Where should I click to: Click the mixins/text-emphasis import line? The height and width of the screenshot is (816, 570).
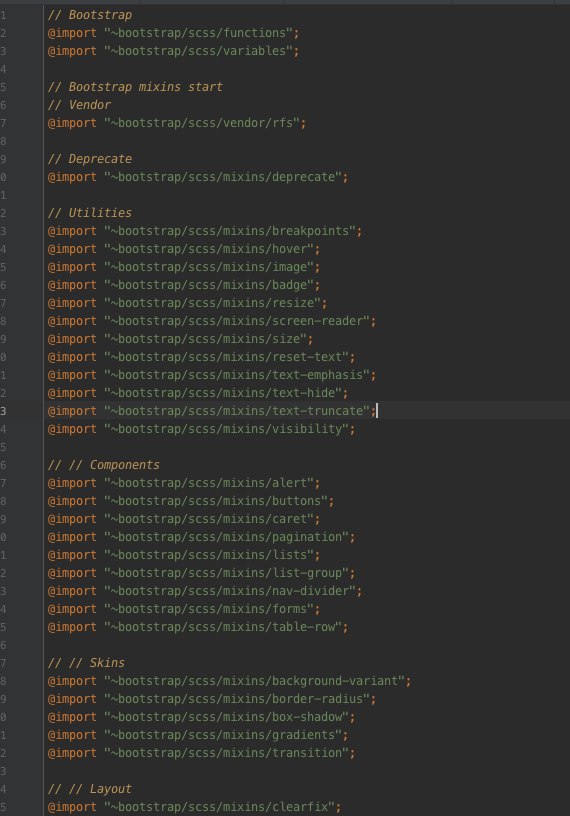click(x=212, y=375)
